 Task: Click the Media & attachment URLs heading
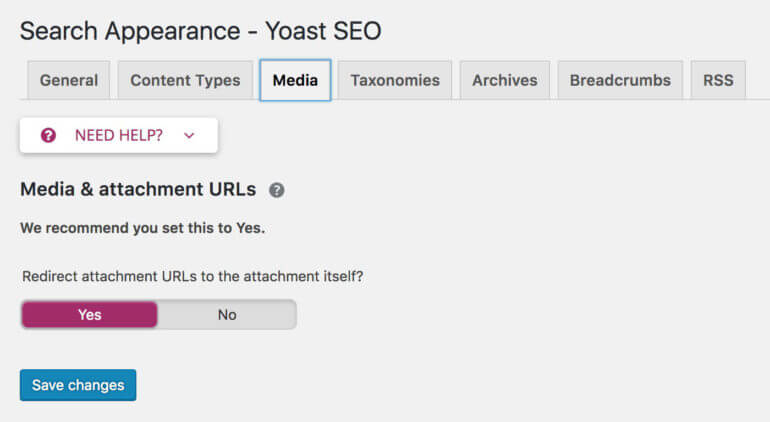[138, 189]
